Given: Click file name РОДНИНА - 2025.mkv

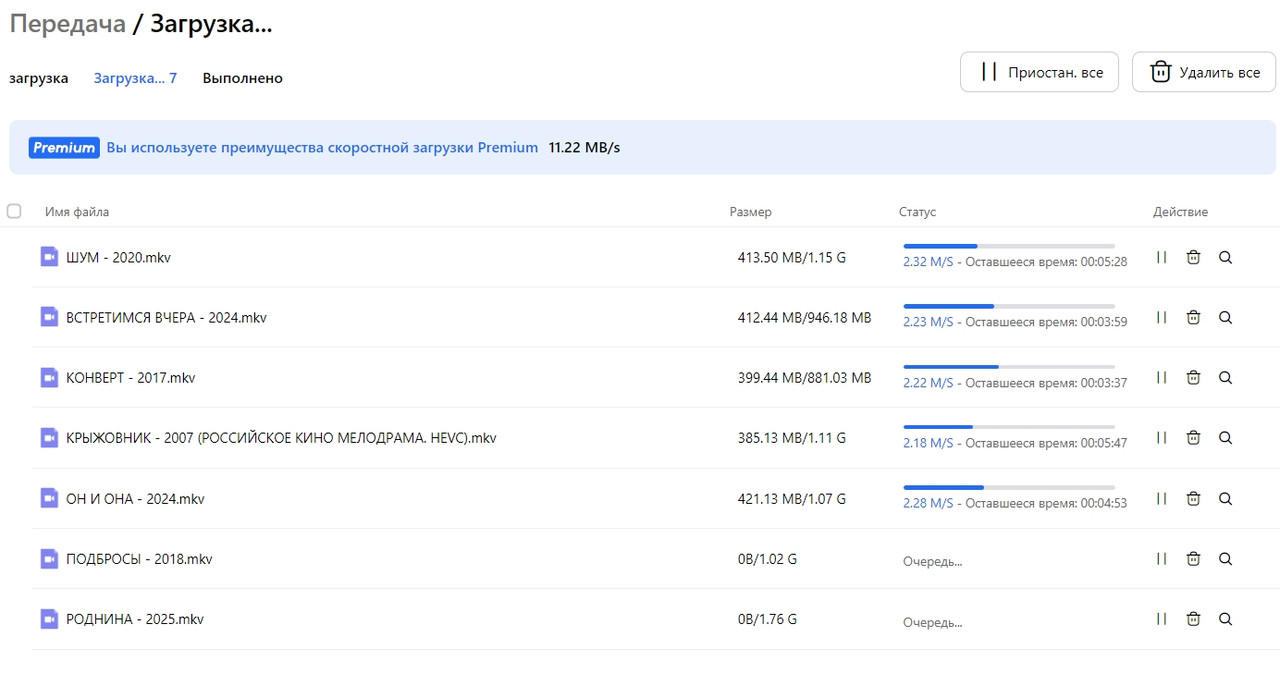Looking at the screenshot, I should (x=135, y=619).
